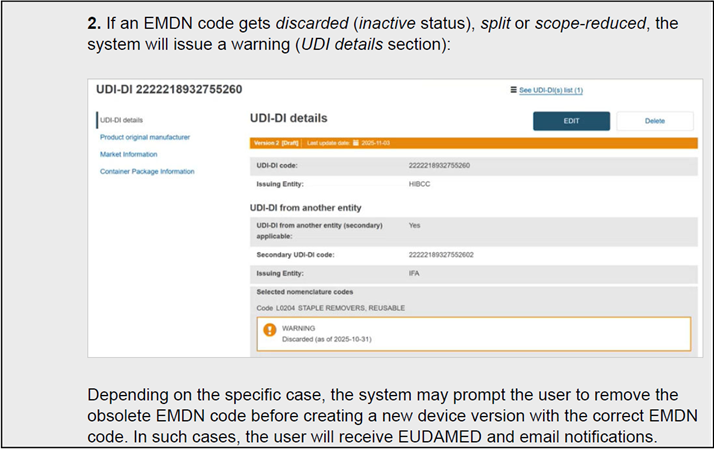Click the UDI-DI 2222218932755260 page heading

coord(169,90)
